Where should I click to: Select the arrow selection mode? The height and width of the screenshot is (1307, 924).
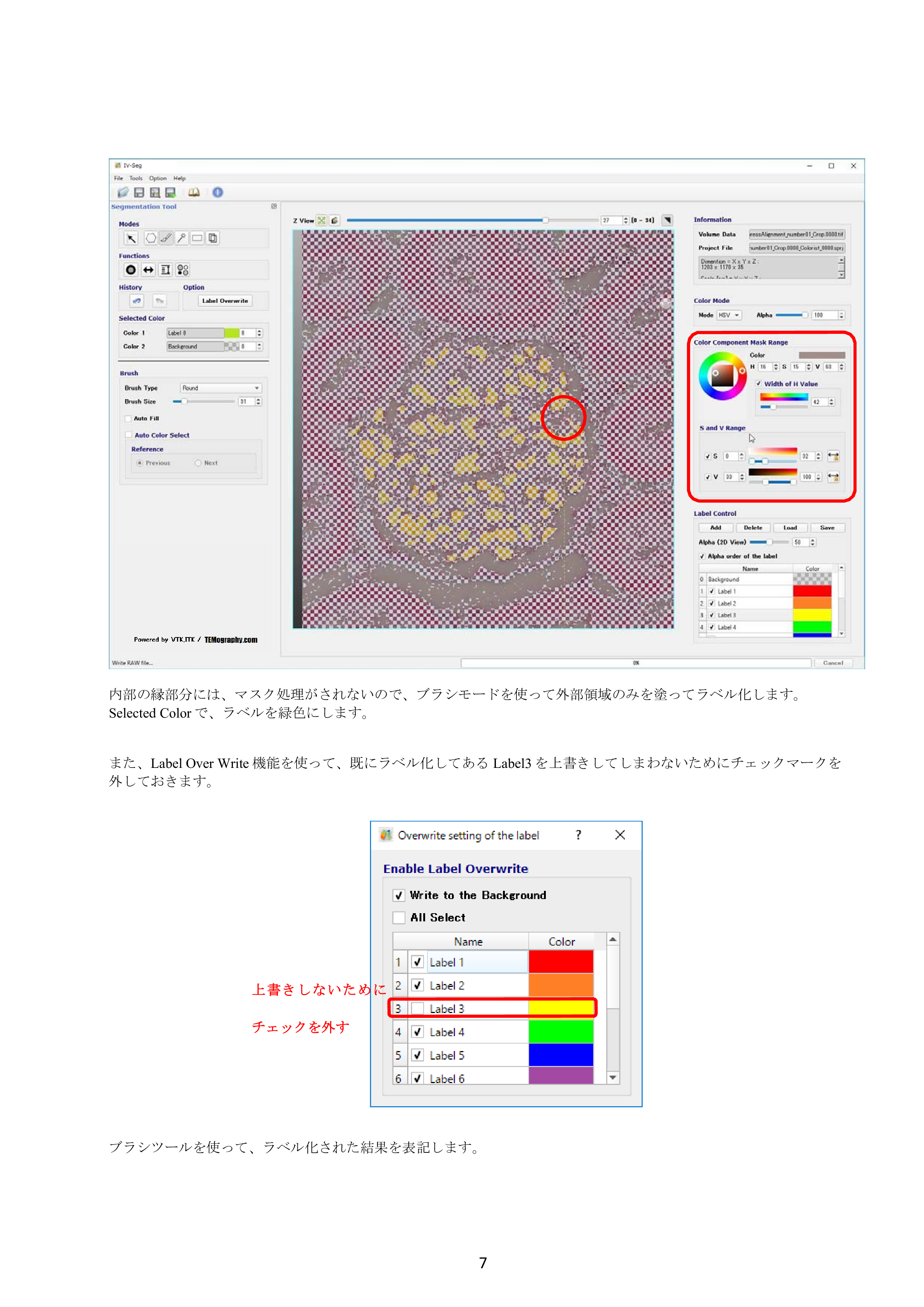[x=132, y=238]
